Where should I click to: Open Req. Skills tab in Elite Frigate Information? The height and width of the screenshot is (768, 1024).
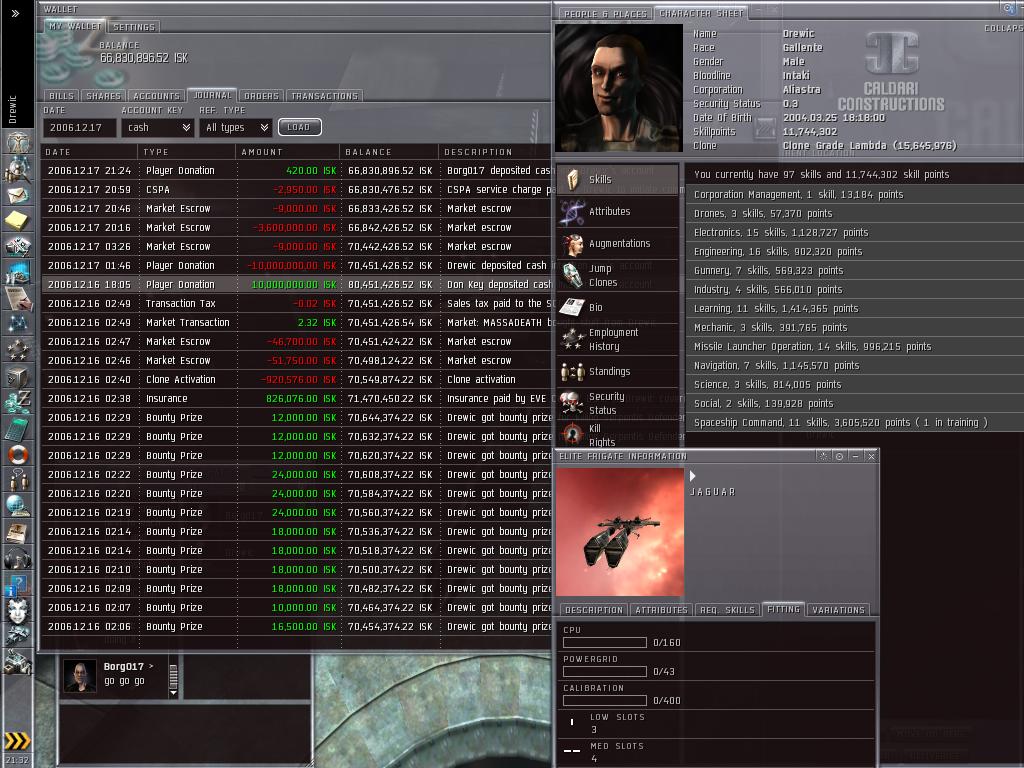[727, 609]
